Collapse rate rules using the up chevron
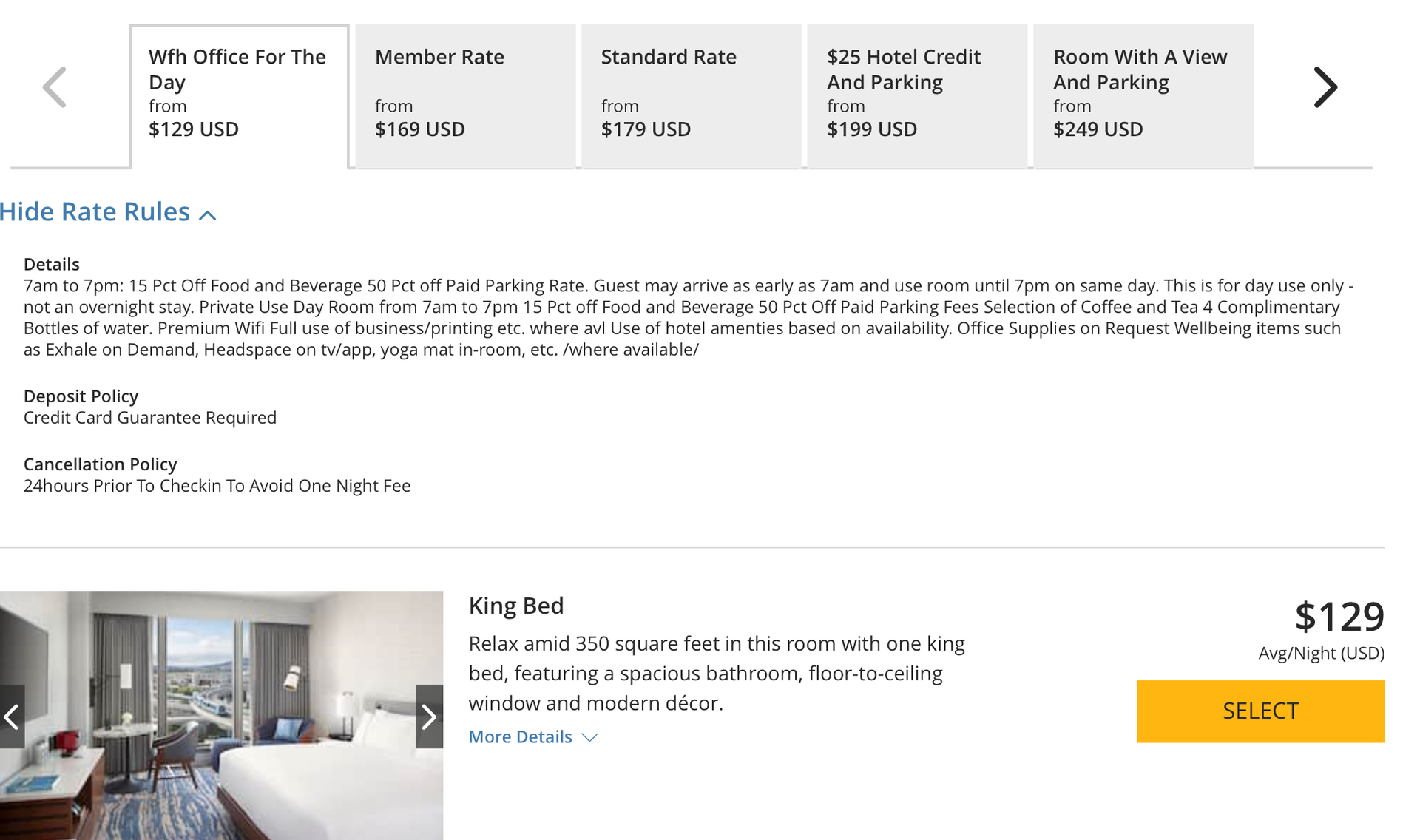Viewport: 1420px width, 840px height. pos(208,215)
